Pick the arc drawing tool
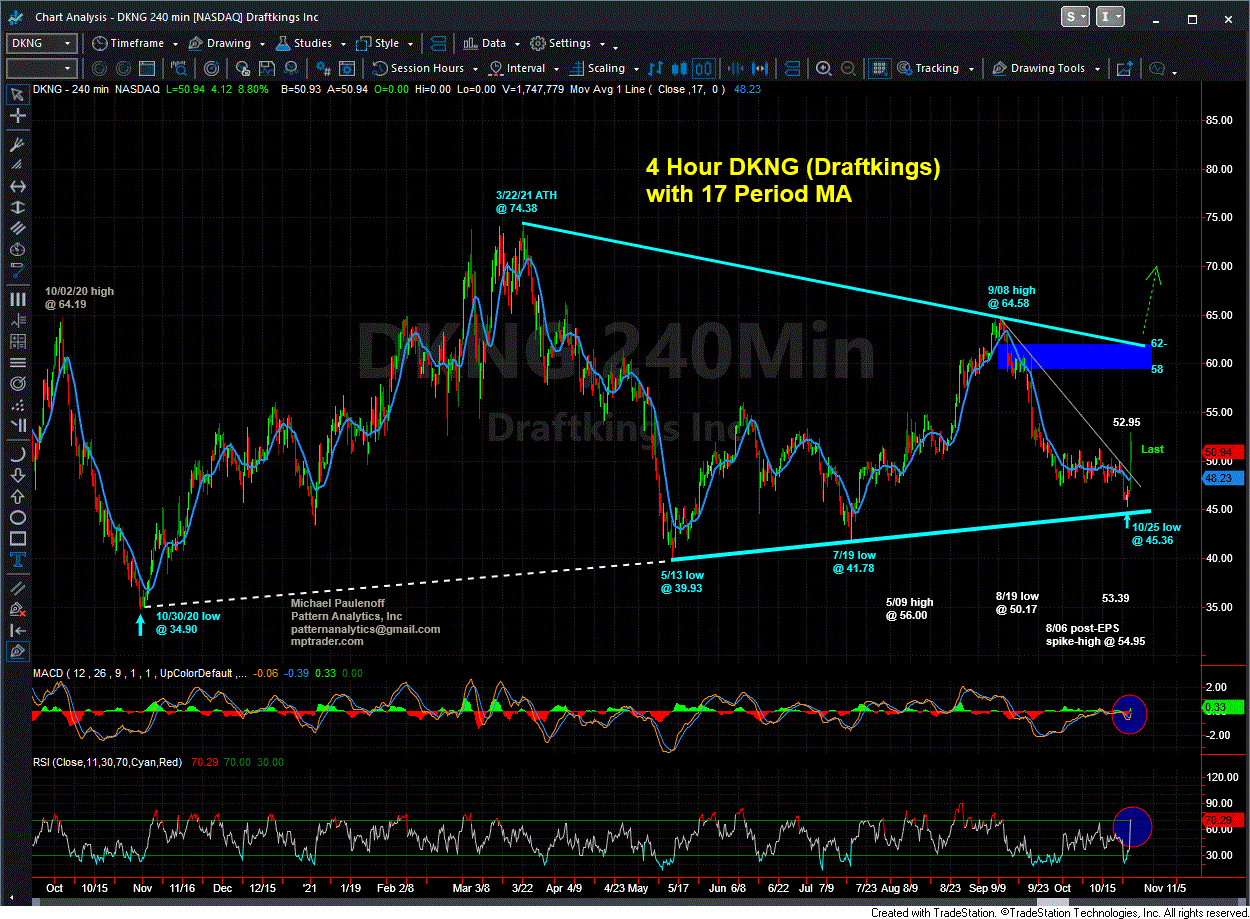1250x919 pixels. (x=17, y=453)
